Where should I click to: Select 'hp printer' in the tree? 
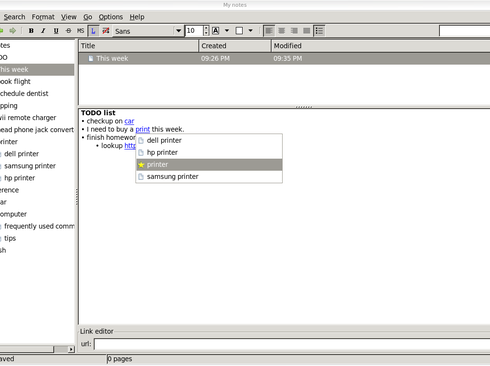19,178
